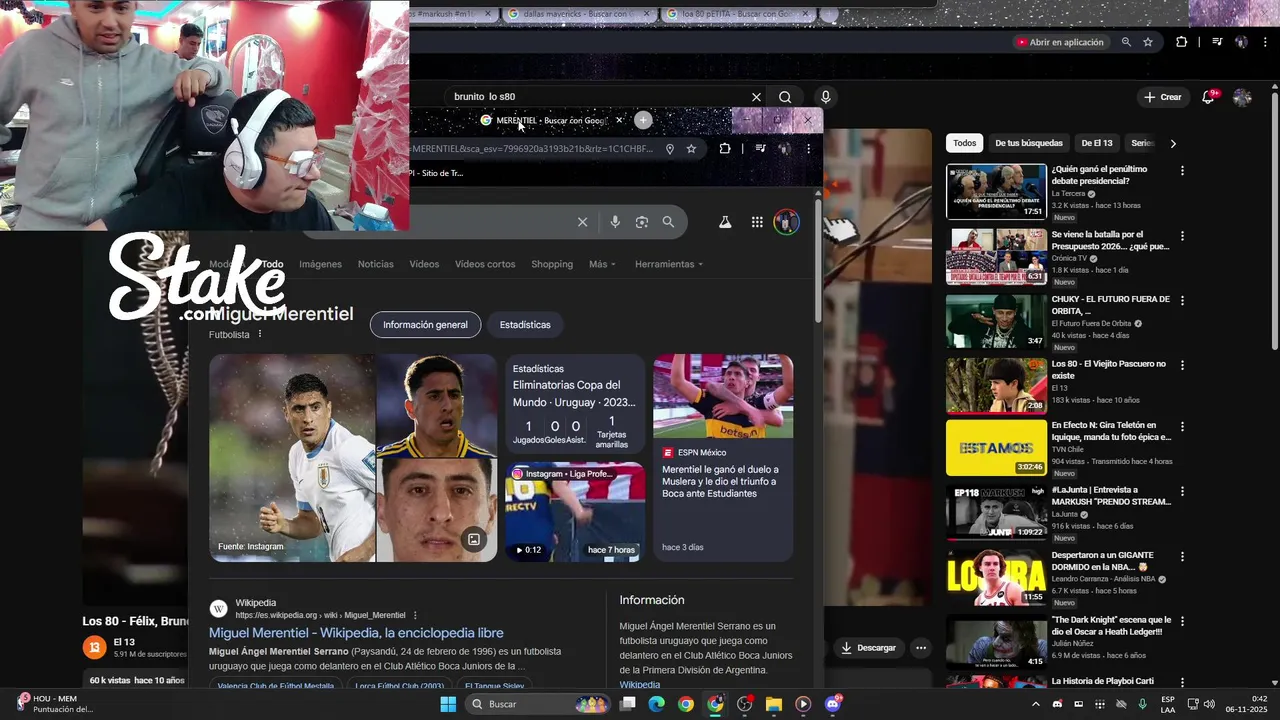This screenshot has width=1280, height=720.
Task: Bookmark the YouTube page with star icon
Action: click(1148, 42)
